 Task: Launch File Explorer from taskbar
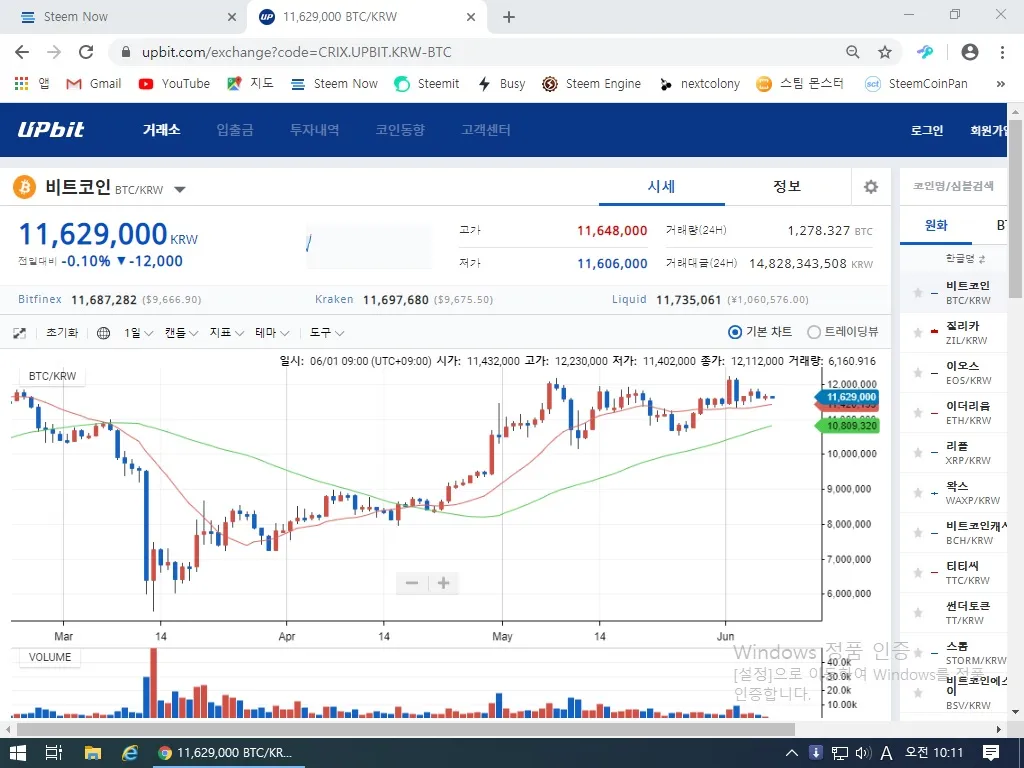point(92,753)
